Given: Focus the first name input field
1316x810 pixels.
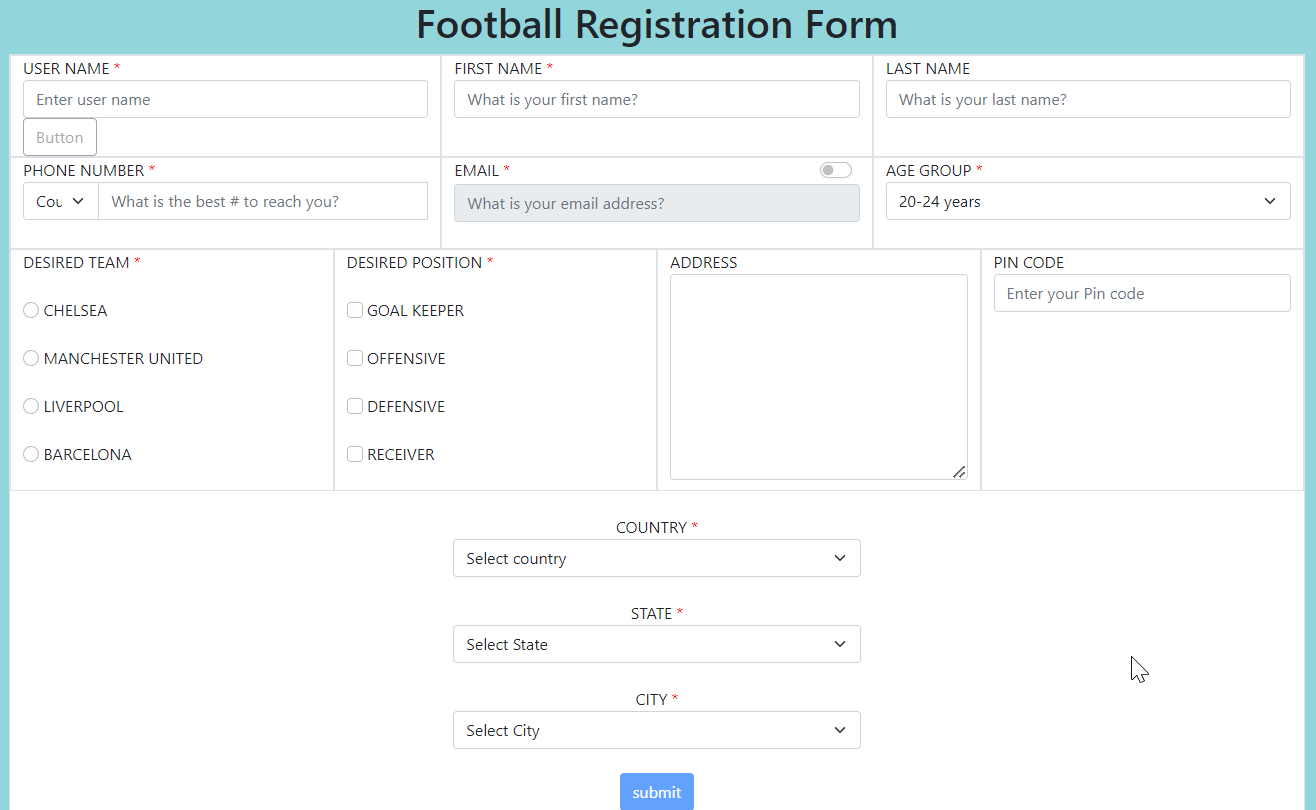Looking at the screenshot, I should [656, 99].
